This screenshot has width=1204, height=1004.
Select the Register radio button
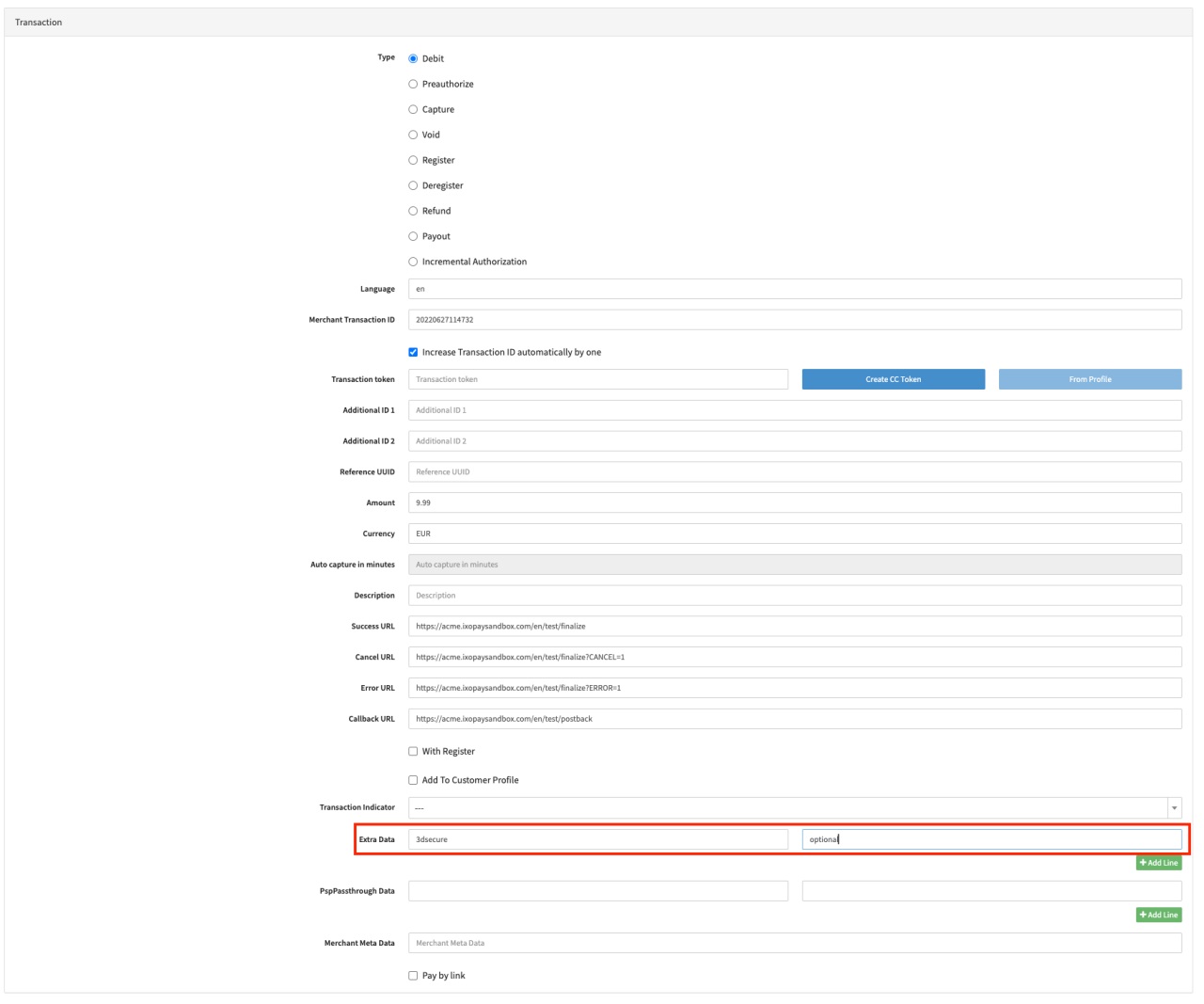click(413, 160)
